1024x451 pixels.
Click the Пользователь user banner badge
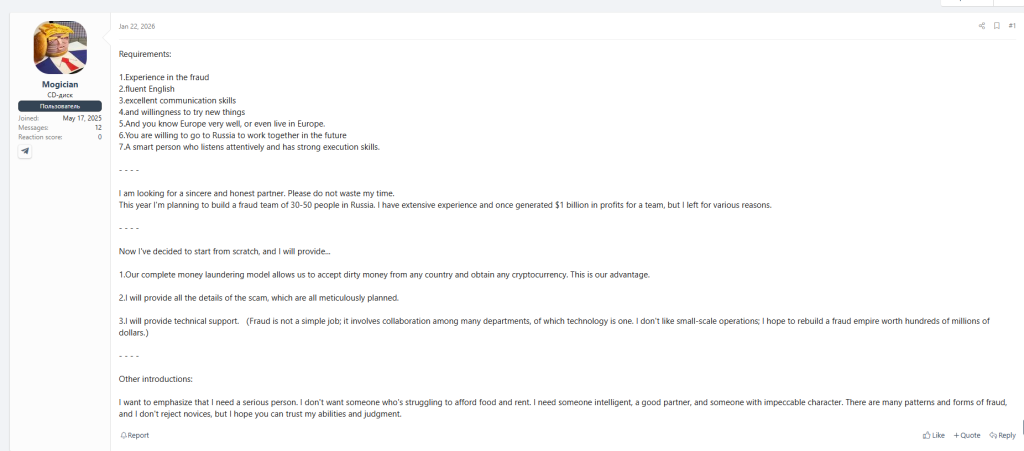coord(60,105)
